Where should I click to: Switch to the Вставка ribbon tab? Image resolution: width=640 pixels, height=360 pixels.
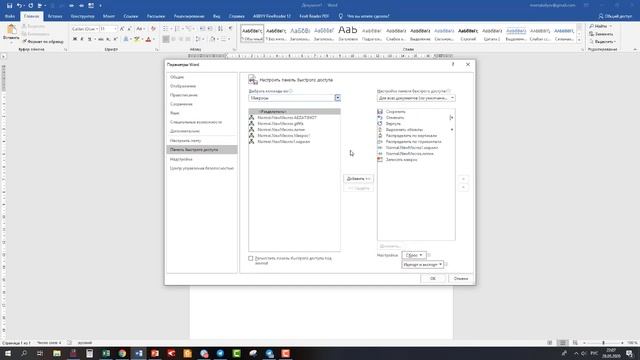(55, 16)
